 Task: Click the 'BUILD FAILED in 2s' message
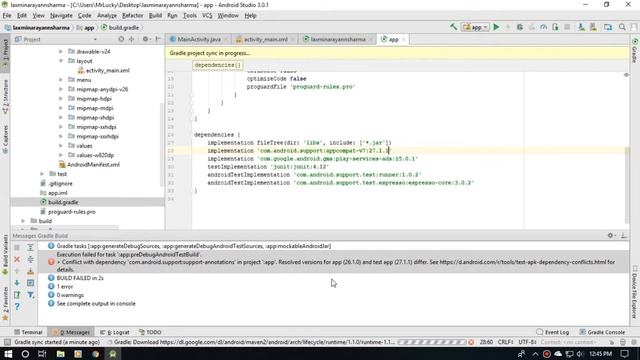(80, 278)
